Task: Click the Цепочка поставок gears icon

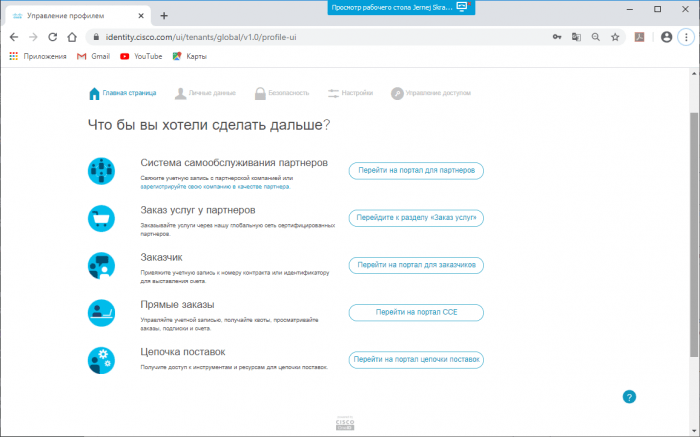Action: (x=101, y=359)
